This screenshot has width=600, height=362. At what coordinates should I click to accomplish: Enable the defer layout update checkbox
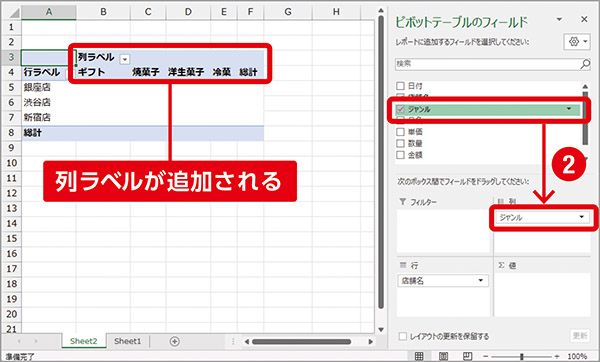click(403, 336)
